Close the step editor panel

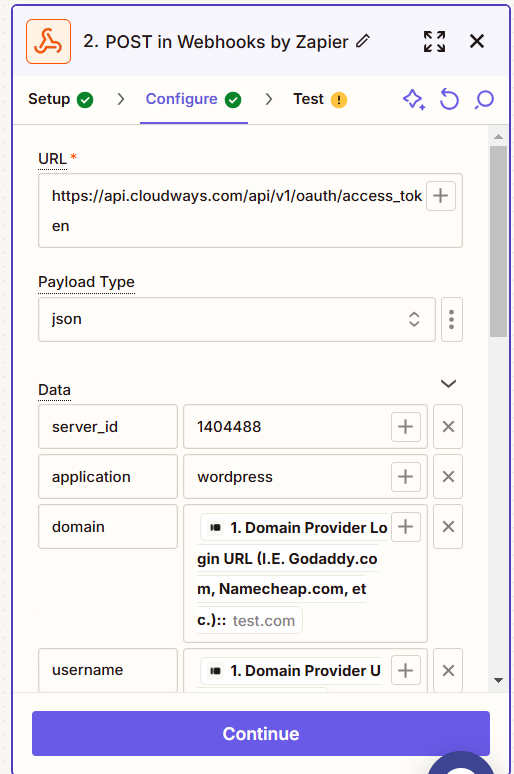click(477, 41)
